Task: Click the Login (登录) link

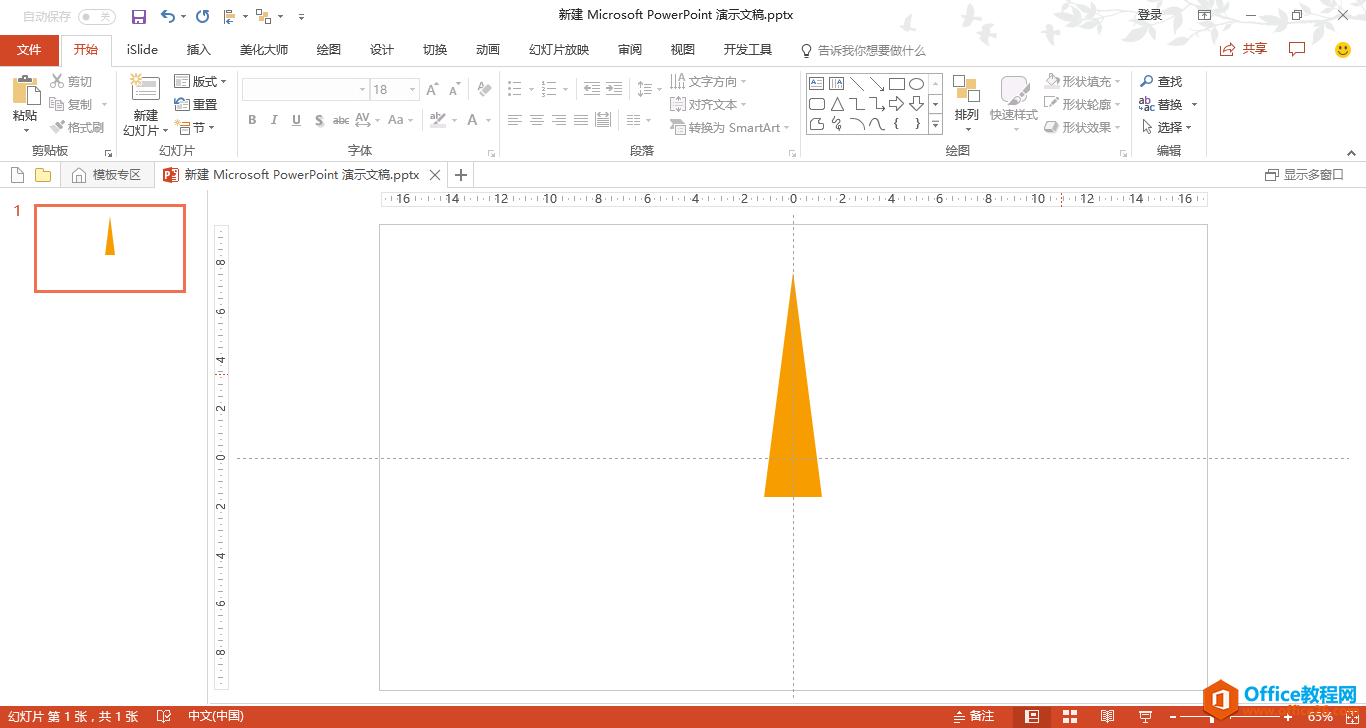Action: (1150, 15)
